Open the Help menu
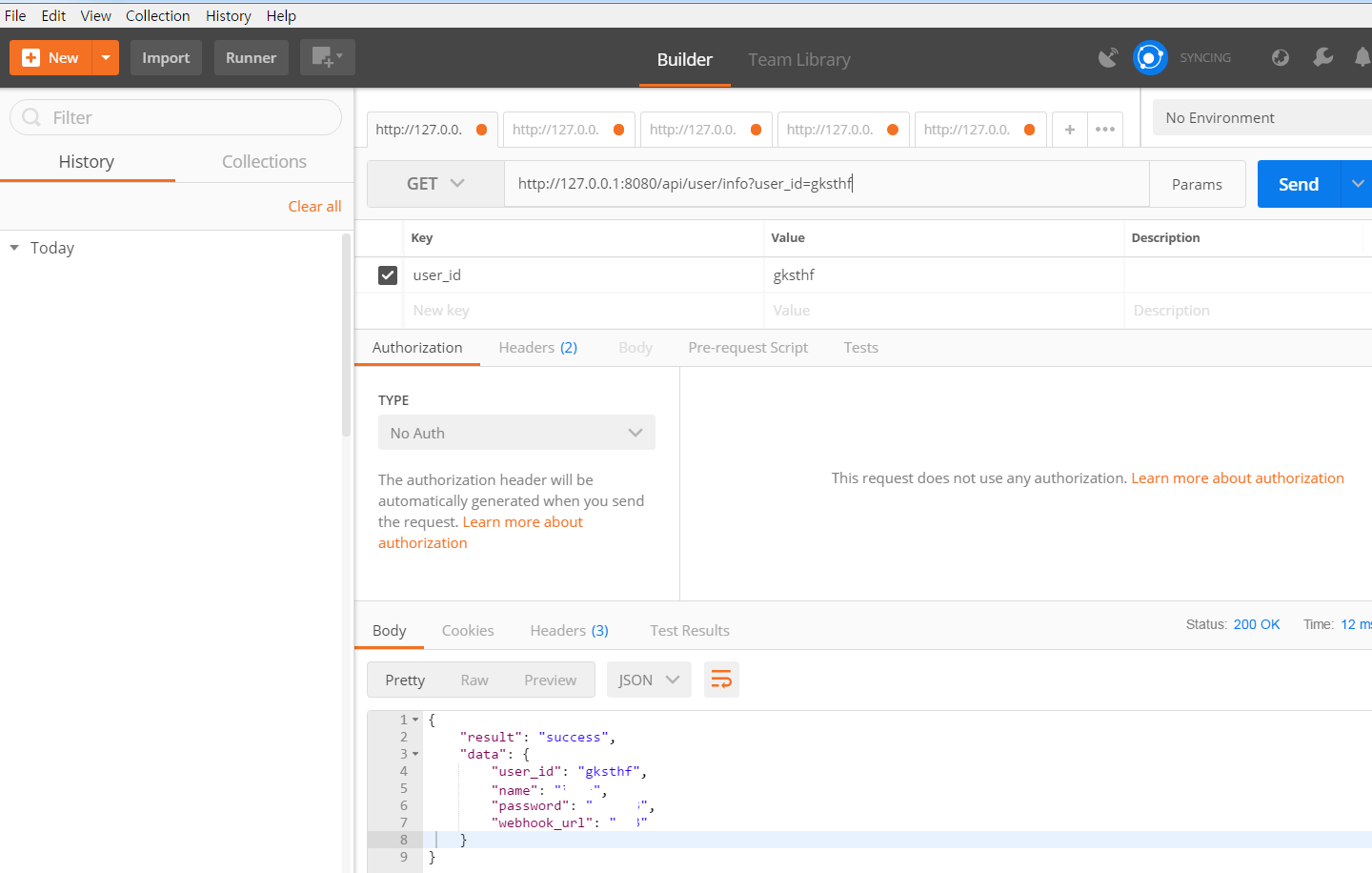This screenshot has width=1372, height=873. pos(281,15)
